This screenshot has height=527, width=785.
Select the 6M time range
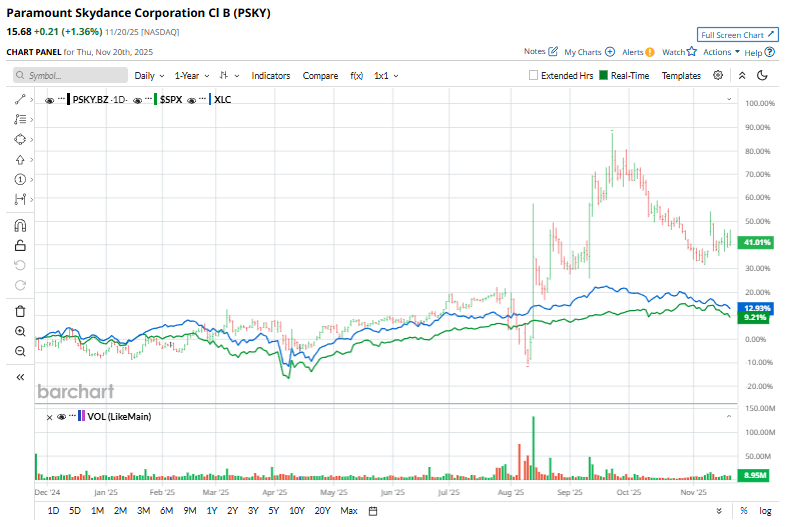(166, 510)
